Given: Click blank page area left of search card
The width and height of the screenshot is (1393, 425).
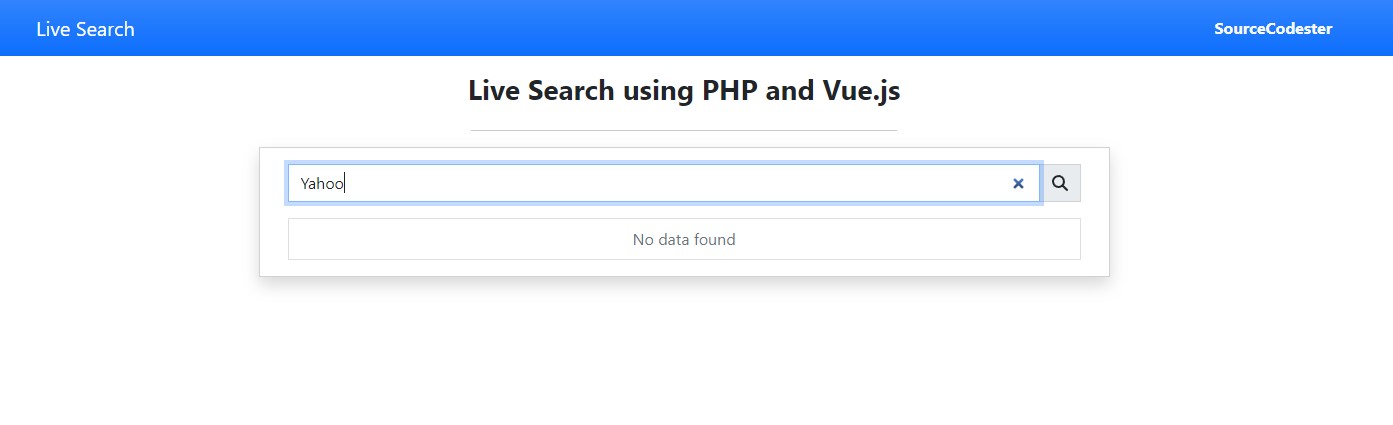Looking at the screenshot, I should click(x=128, y=212).
